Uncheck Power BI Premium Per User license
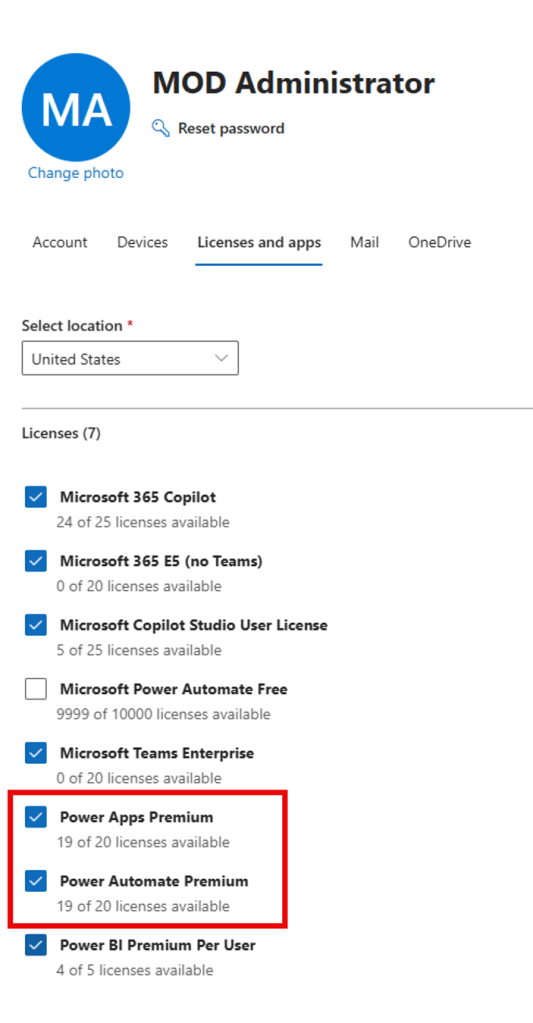This screenshot has width=533, height=1023. tap(36, 944)
